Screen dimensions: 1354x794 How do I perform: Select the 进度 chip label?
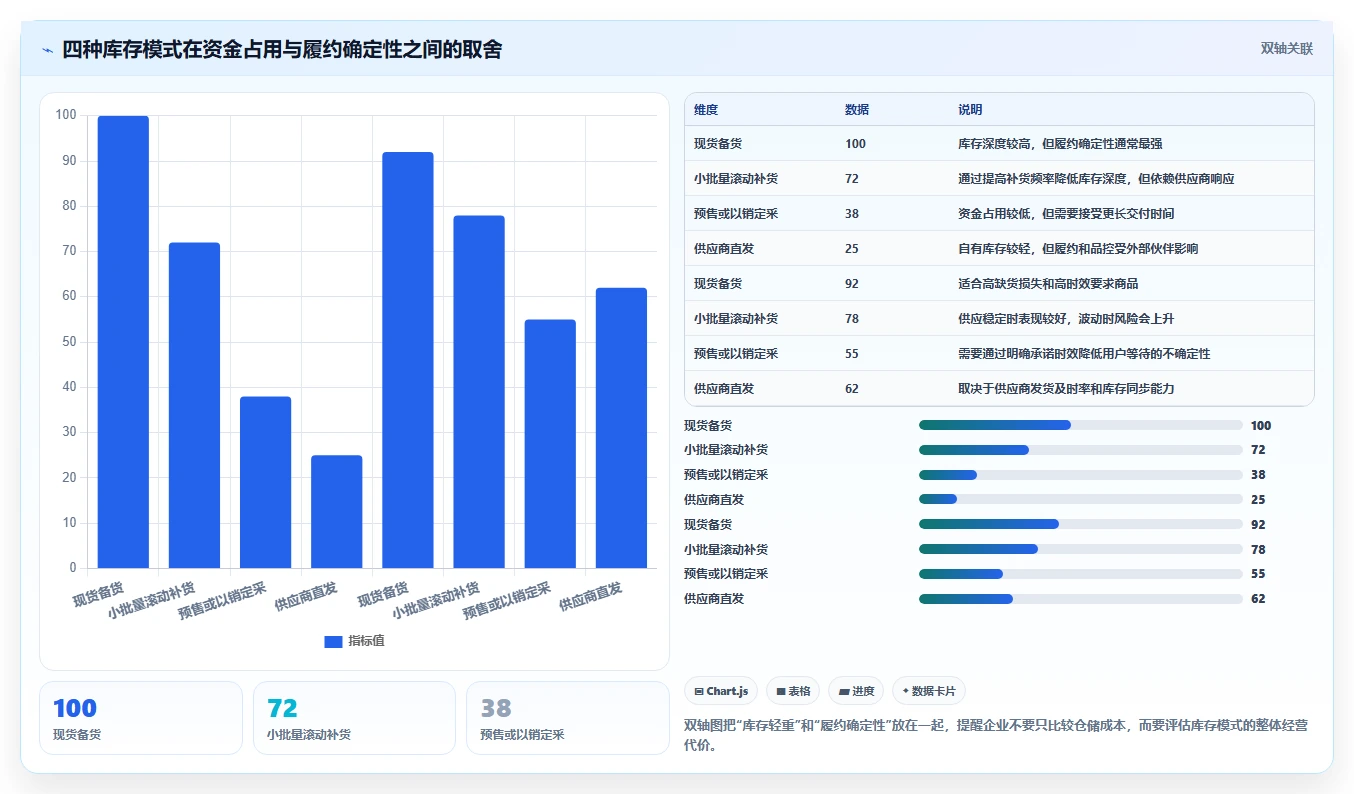click(863, 691)
